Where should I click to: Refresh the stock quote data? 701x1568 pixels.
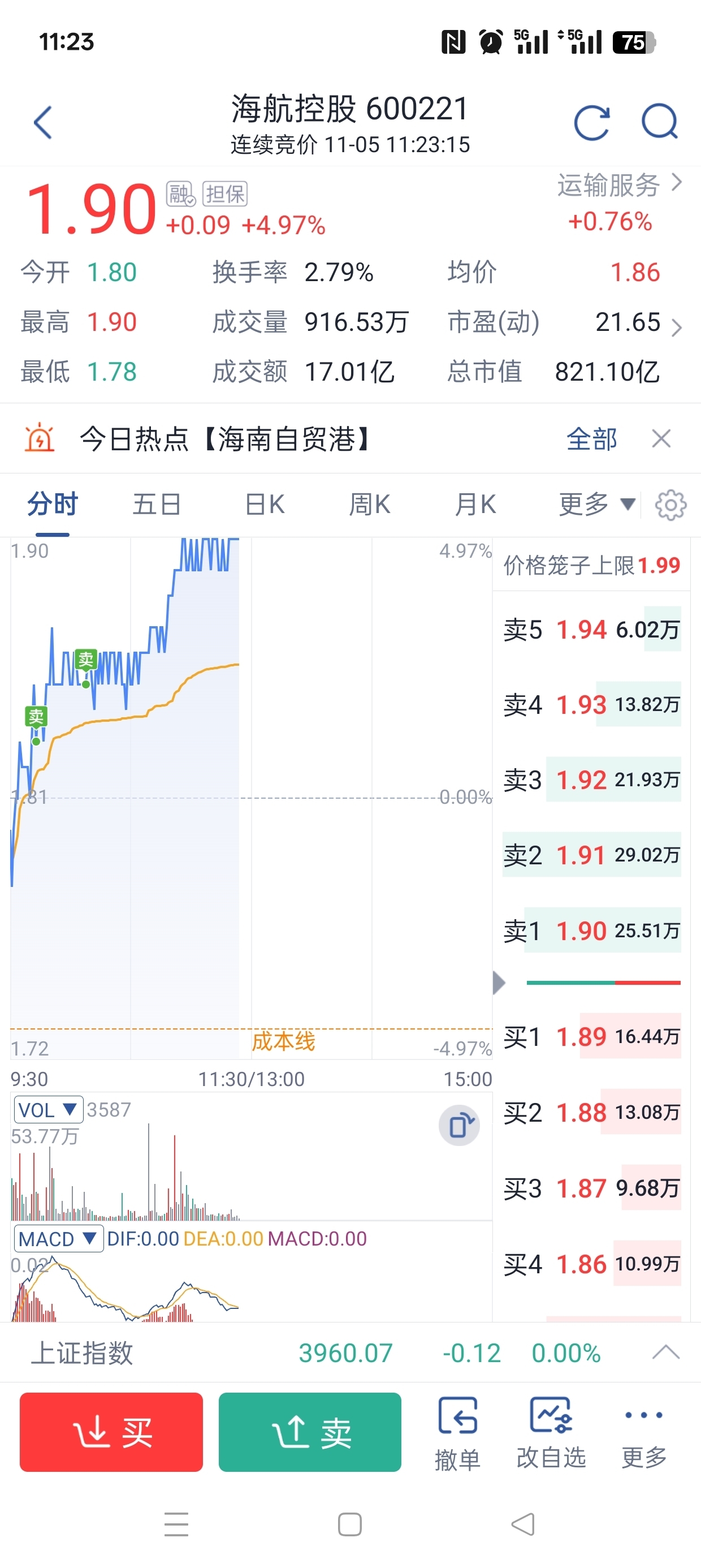pyautogui.click(x=591, y=123)
